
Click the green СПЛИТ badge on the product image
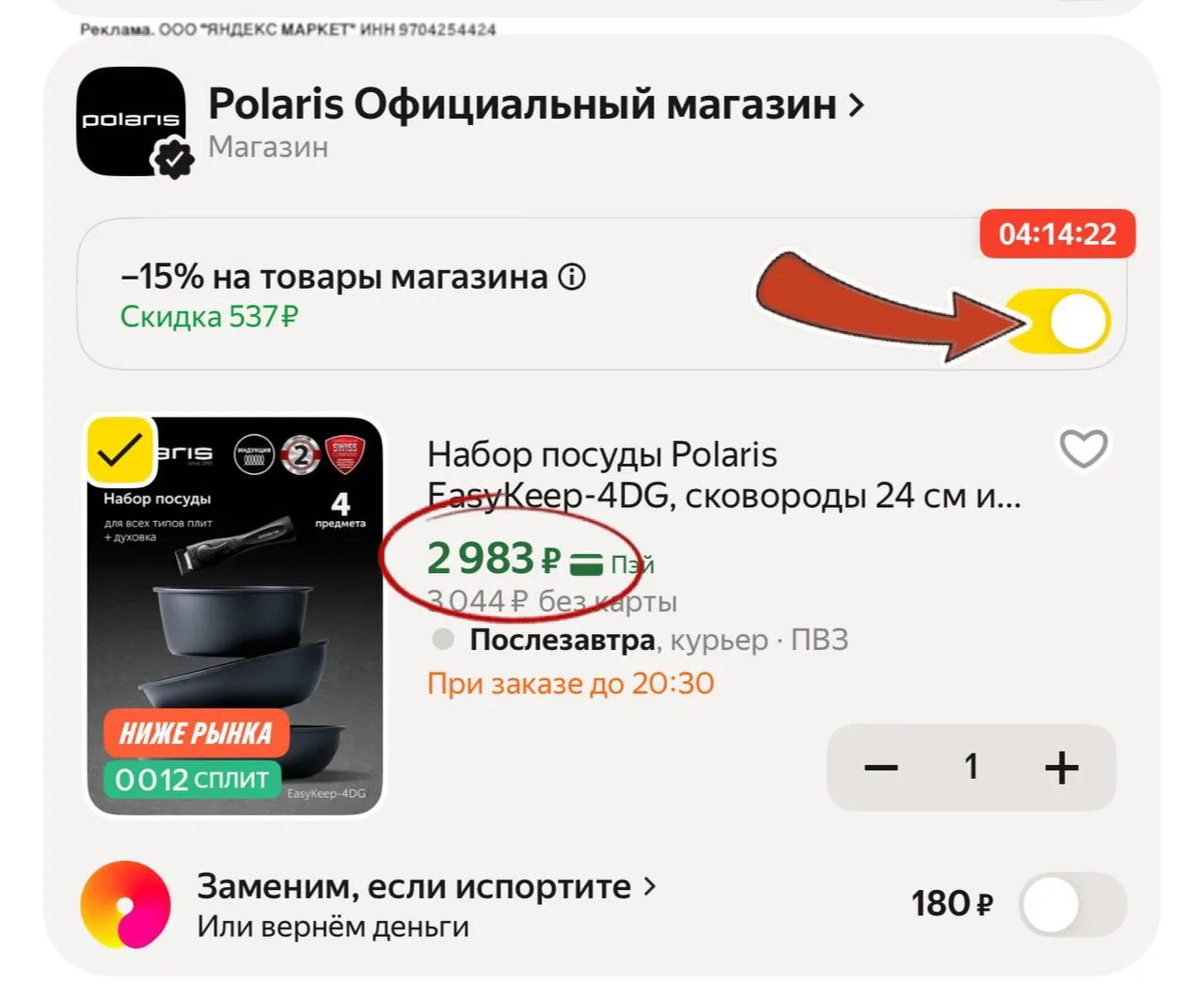click(x=192, y=779)
